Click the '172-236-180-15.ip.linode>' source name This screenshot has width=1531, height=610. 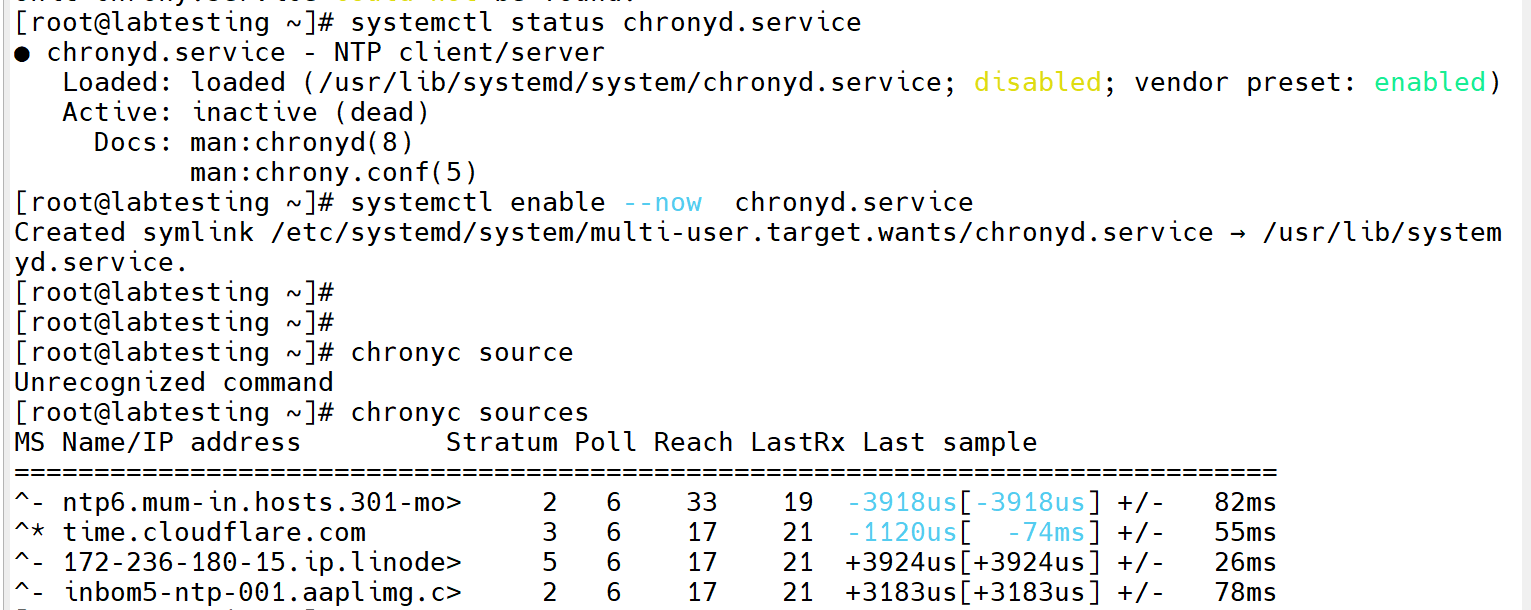pyautogui.click(x=262, y=562)
